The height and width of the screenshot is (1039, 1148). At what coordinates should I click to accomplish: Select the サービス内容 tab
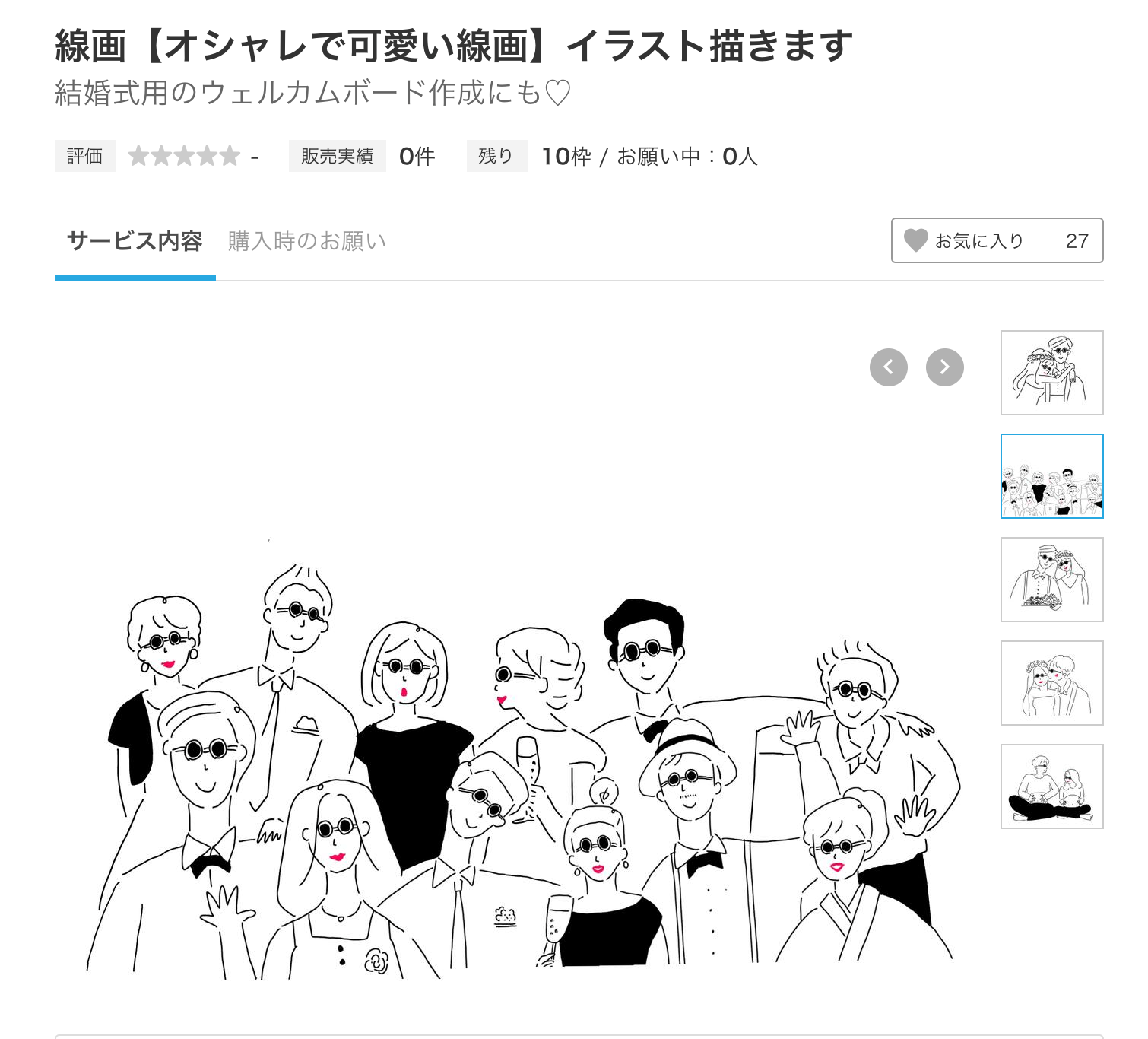[x=135, y=241]
